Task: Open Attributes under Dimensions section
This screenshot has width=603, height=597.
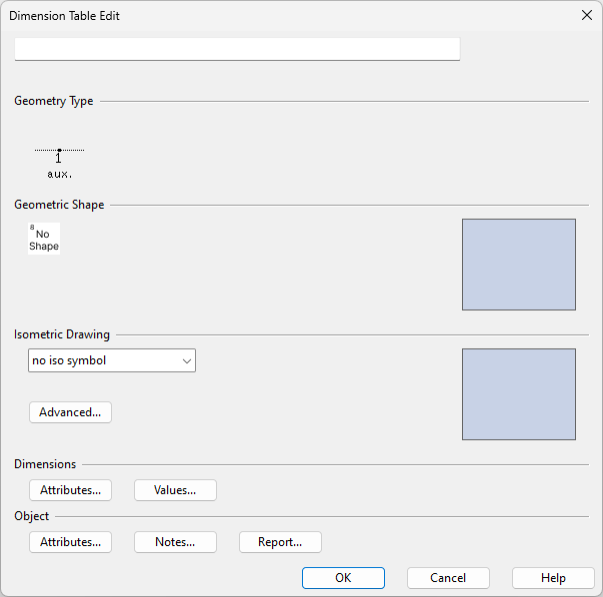Action: click(x=70, y=490)
